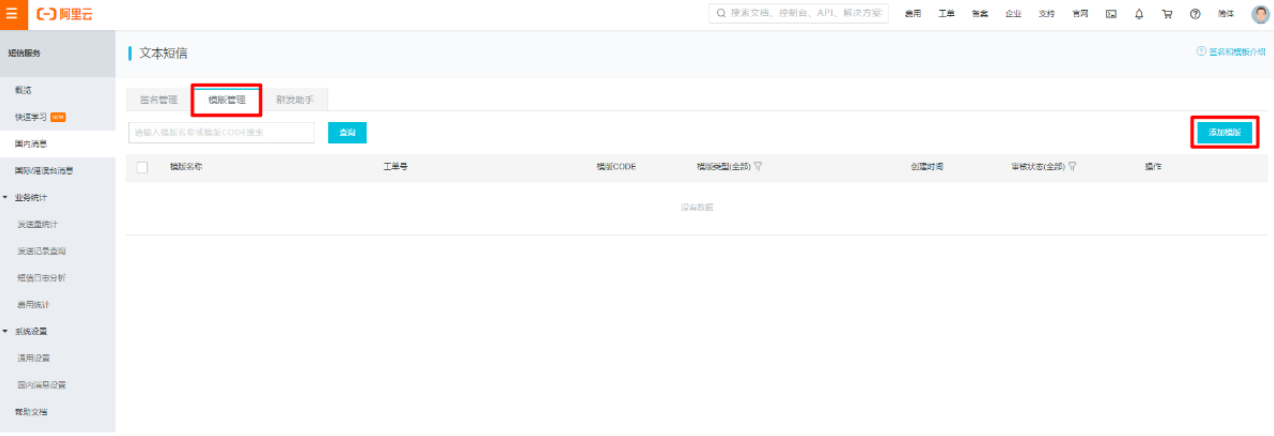Viewport: 1274px width, 436px height.
Task: Click the 创建时间 column header
Action: 927,167
